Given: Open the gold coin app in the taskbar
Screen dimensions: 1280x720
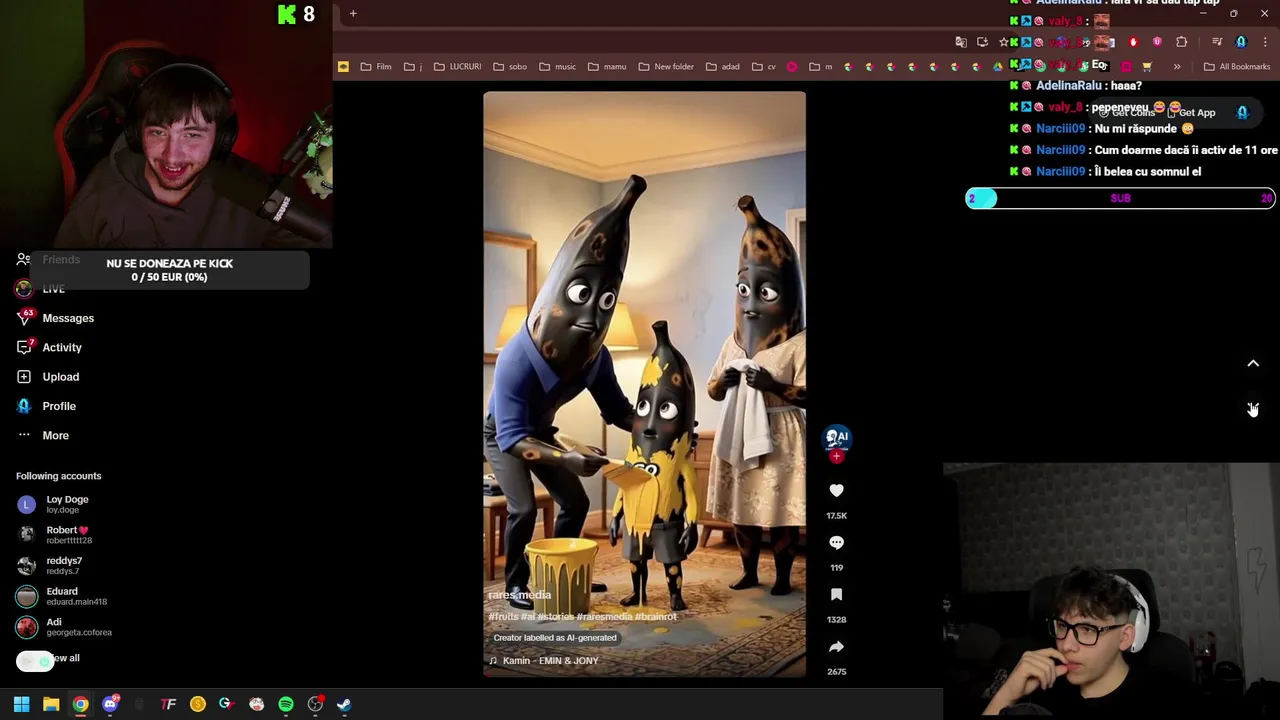Looking at the screenshot, I should point(198,704).
